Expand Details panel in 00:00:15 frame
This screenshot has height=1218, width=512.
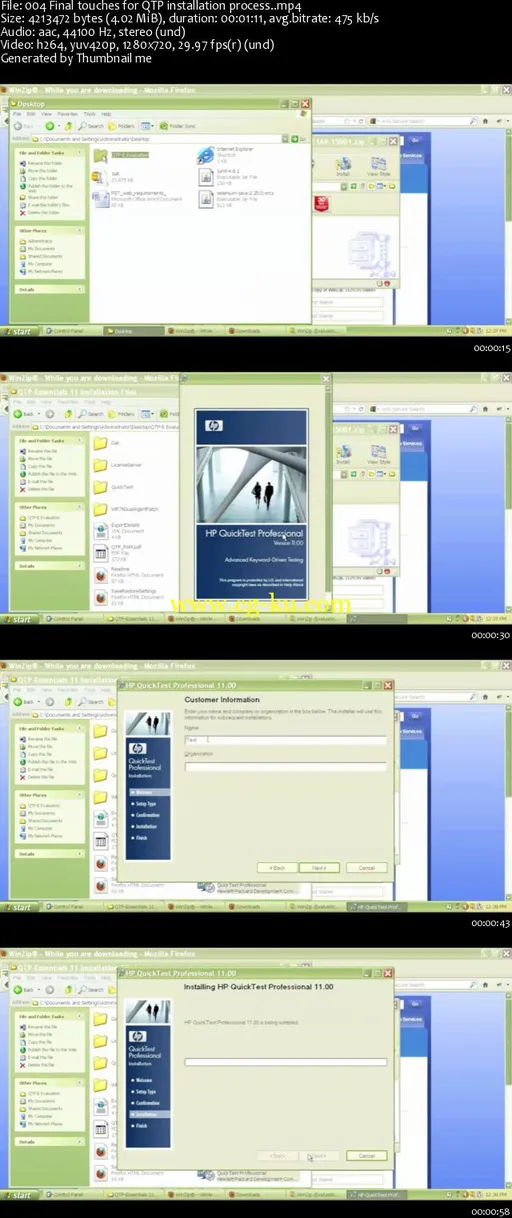click(80, 289)
